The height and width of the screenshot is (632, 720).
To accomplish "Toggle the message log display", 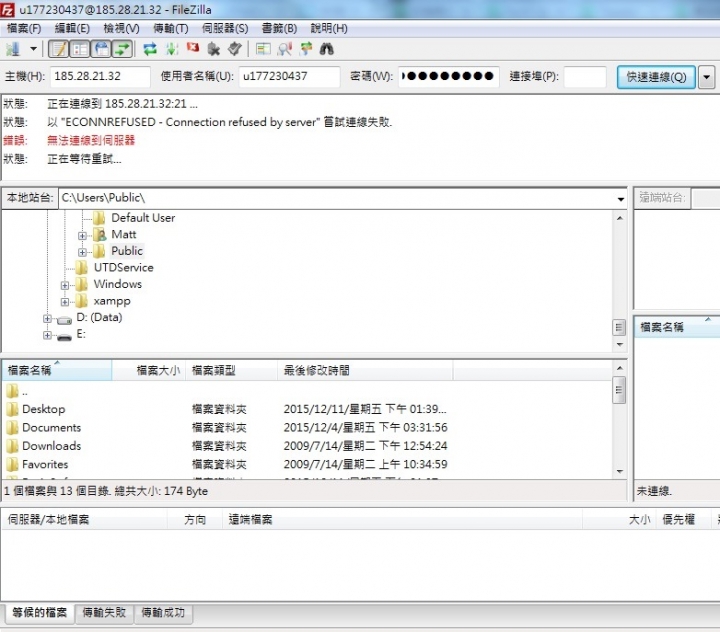I will coord(58,49).
